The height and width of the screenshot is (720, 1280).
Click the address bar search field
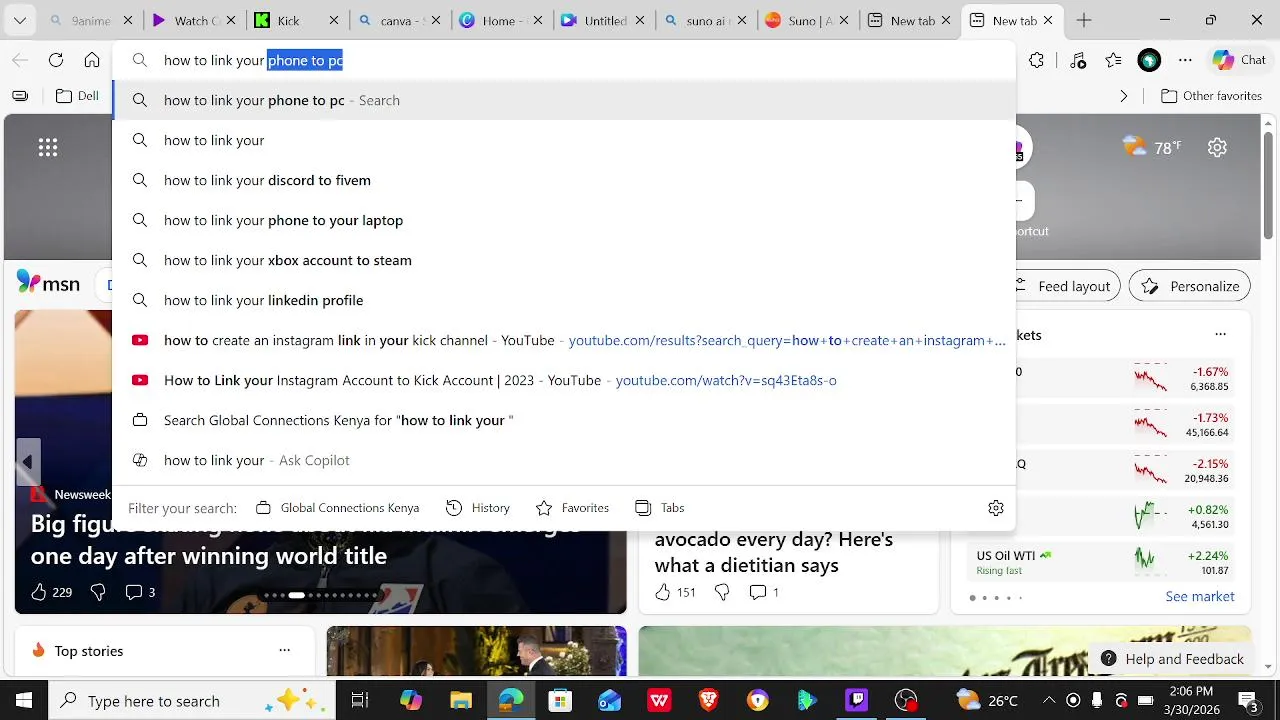564,60
